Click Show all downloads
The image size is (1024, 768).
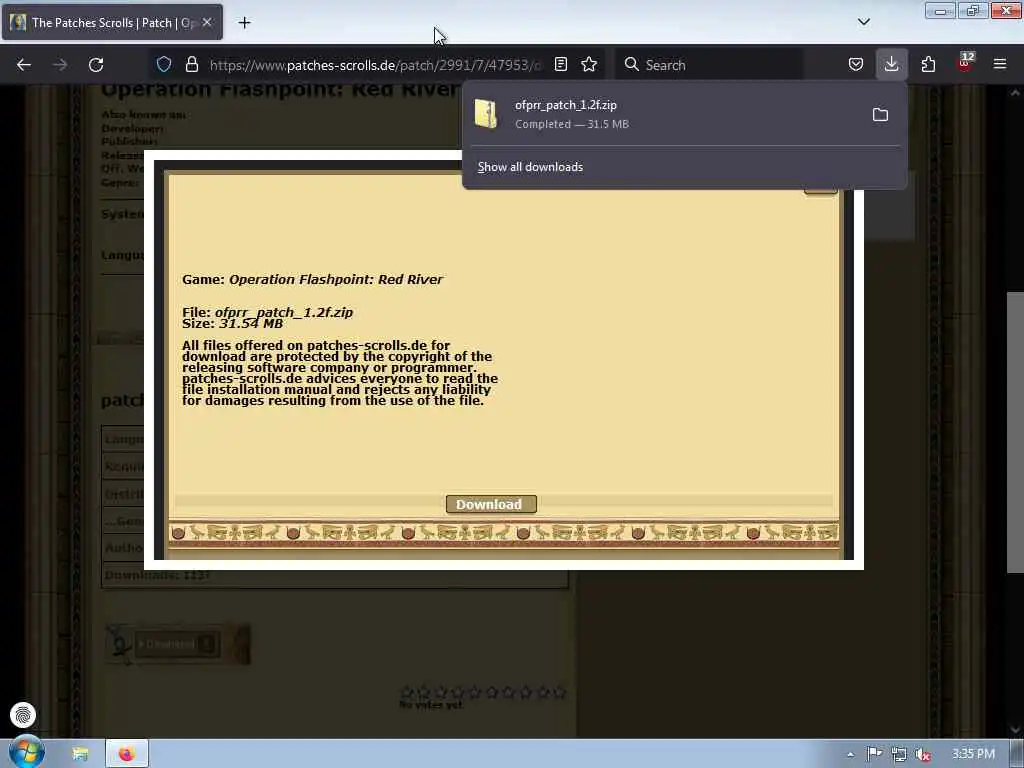tap(530, 167)
